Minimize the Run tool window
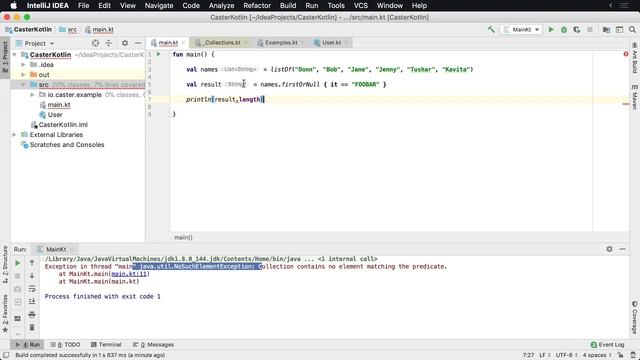This screenshot has width=640, height=360. [622, 249]
